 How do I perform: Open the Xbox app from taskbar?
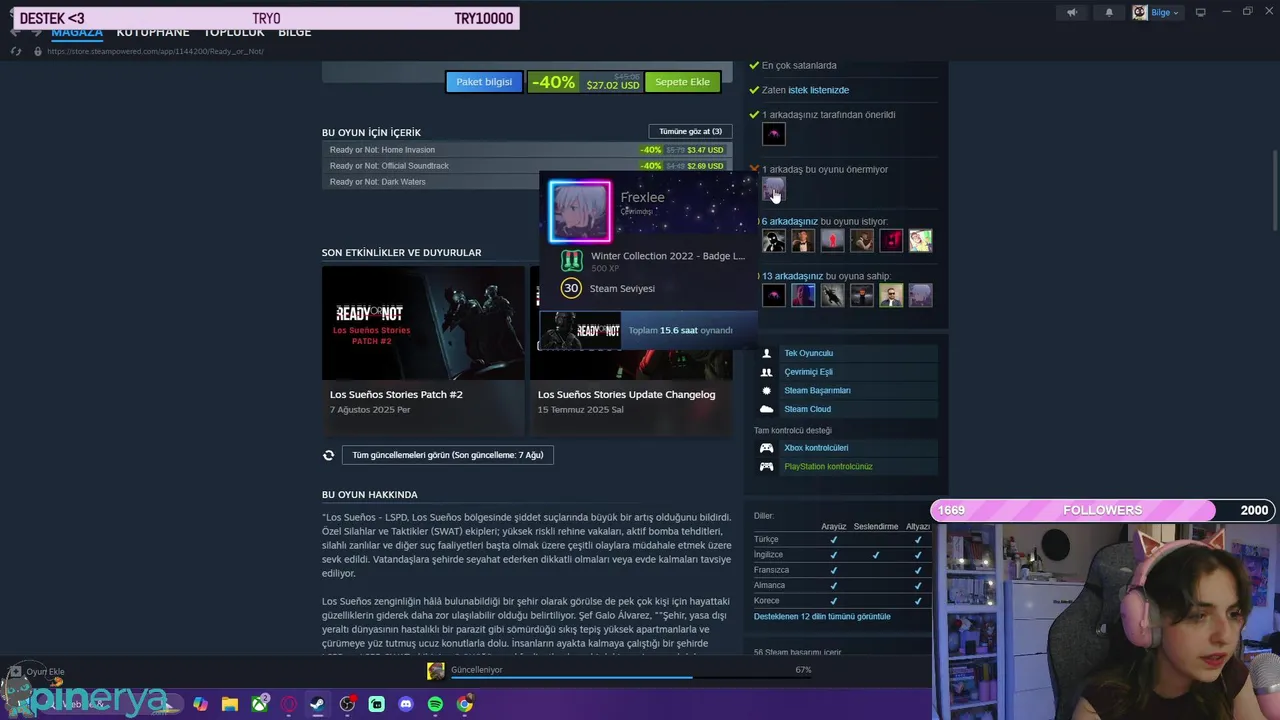(260, 704)
